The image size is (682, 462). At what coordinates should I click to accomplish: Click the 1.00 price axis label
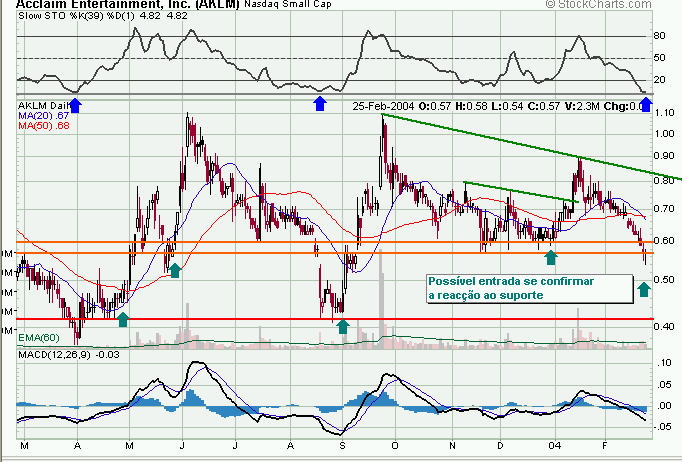coord(664,134)
